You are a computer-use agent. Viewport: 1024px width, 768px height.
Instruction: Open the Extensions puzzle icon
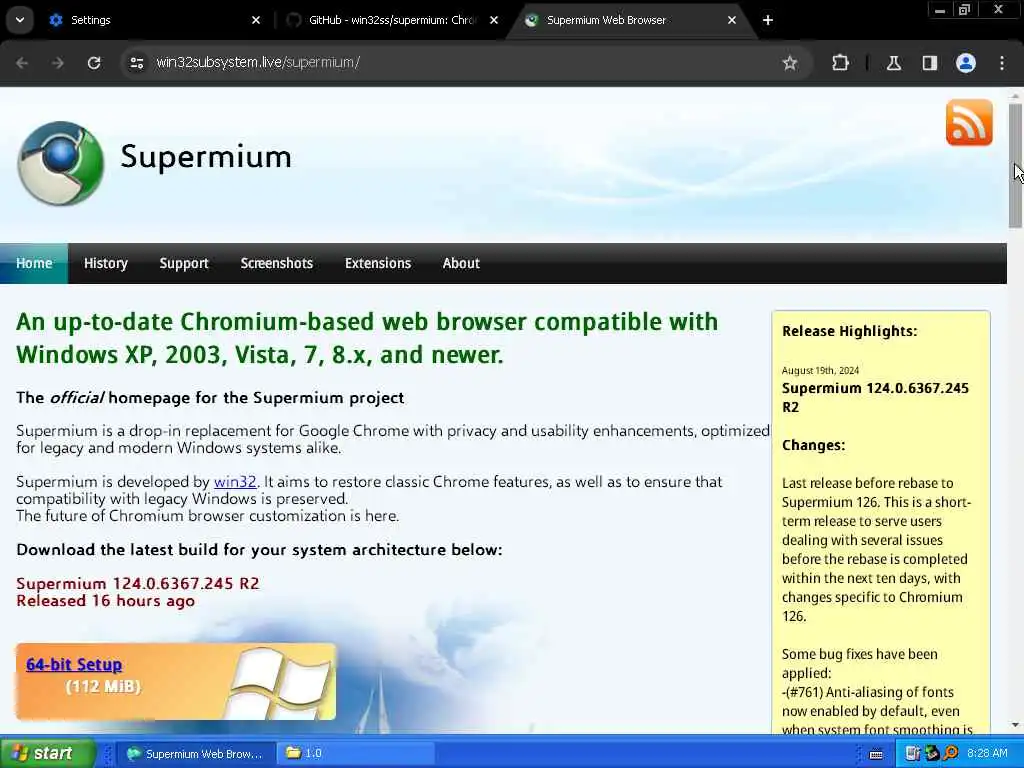point(840,63)
